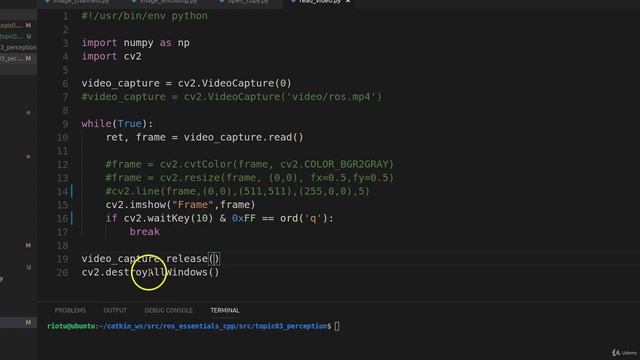Click the 'break' keyword
Image resolution: width=640 pixels, height=360 pixels.
(x=144, y=231)
